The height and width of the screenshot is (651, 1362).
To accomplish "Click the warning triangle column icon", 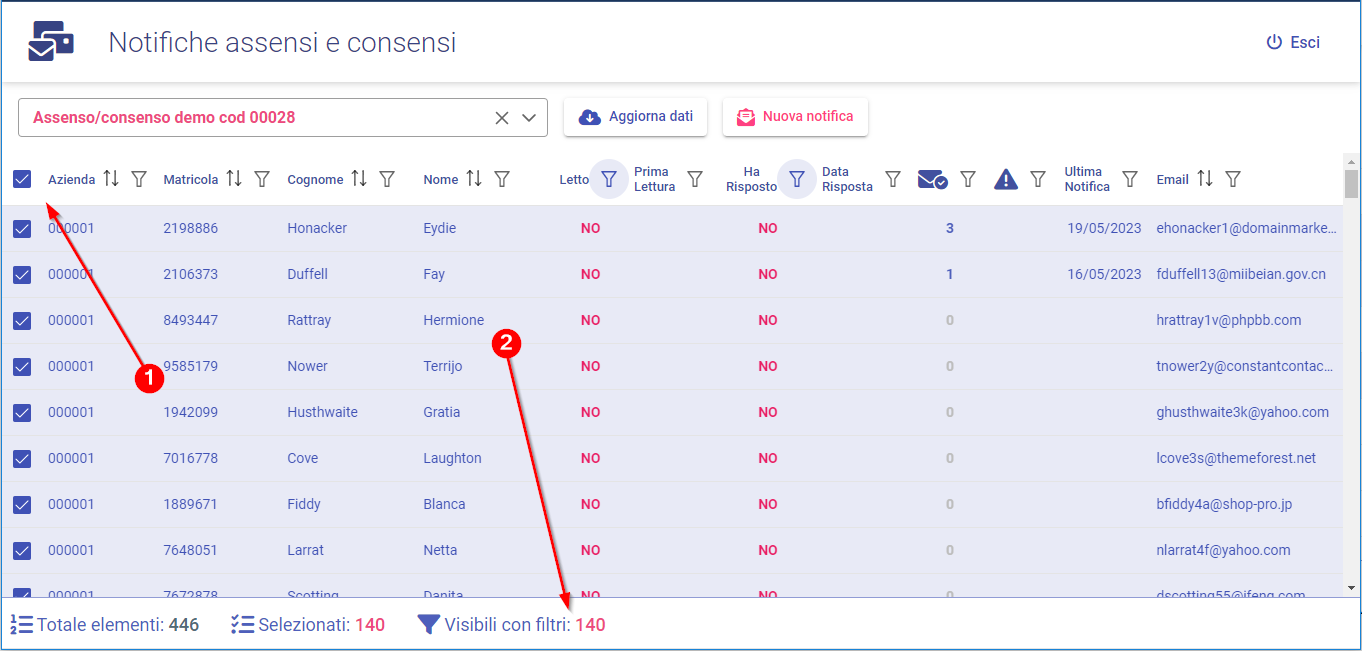I will (1006, 179).
